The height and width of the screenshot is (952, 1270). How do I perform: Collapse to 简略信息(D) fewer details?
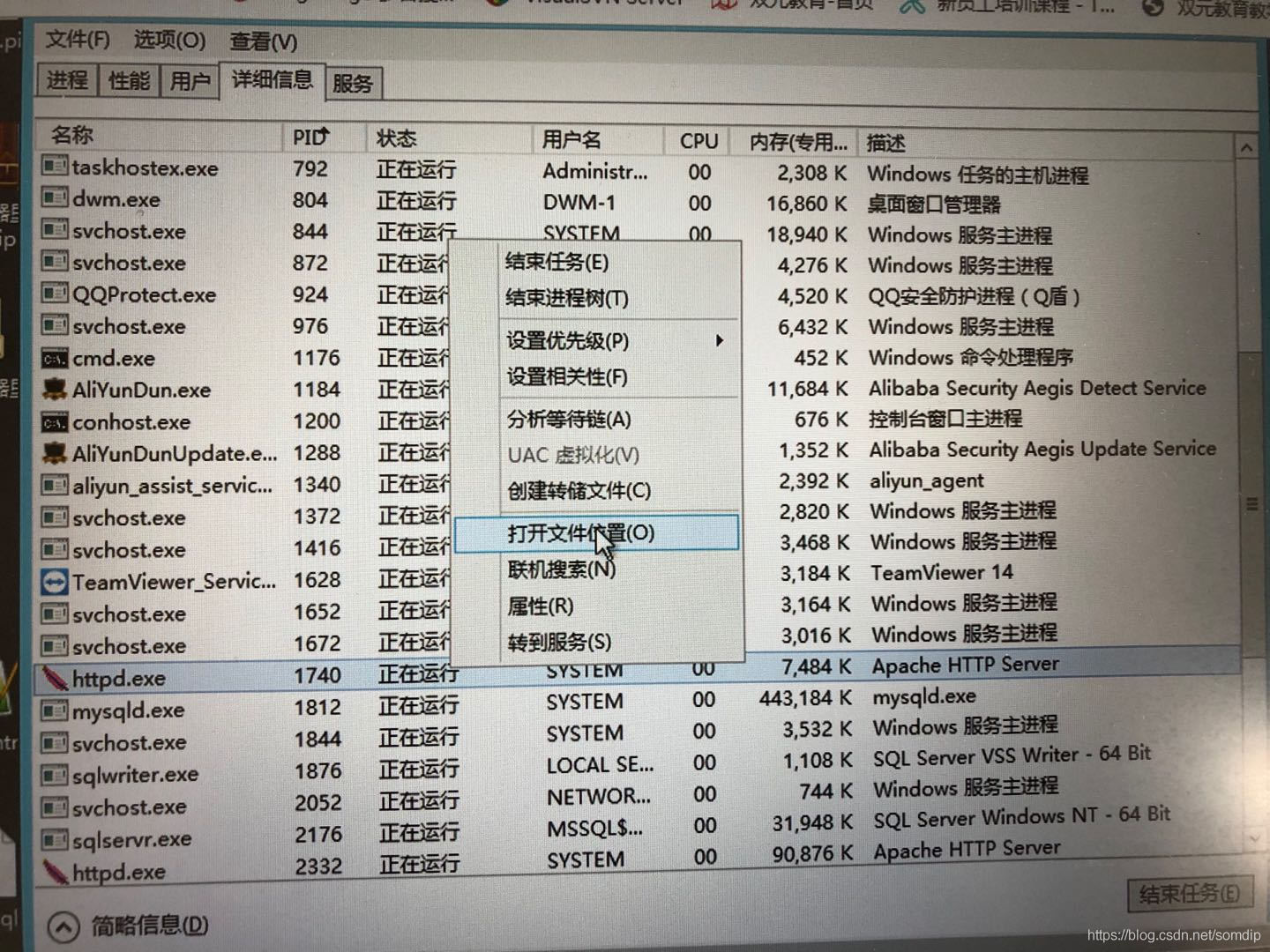click(x=127, y=926)
